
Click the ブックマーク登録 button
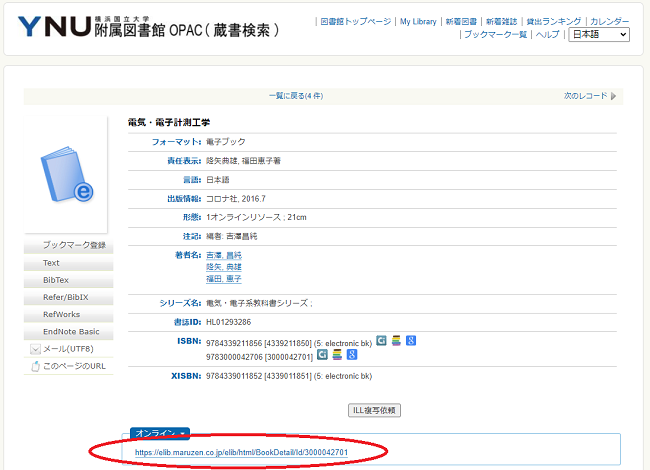tap(69, 245)
